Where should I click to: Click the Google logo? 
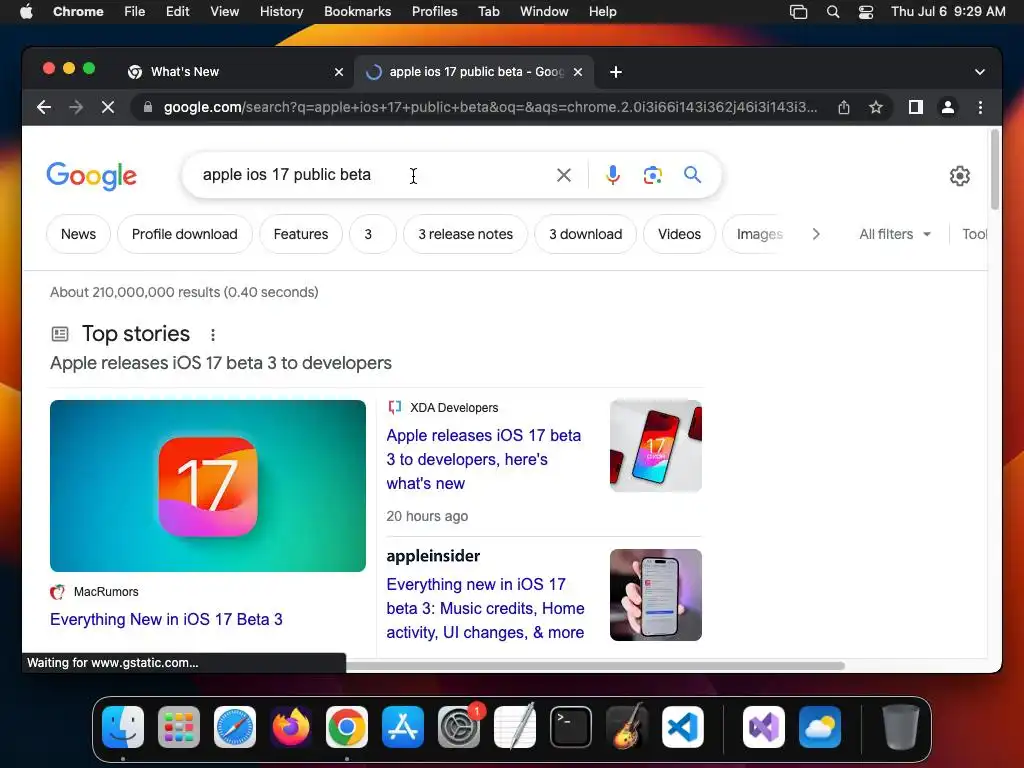pyautogui.click(x=91, y=176)
